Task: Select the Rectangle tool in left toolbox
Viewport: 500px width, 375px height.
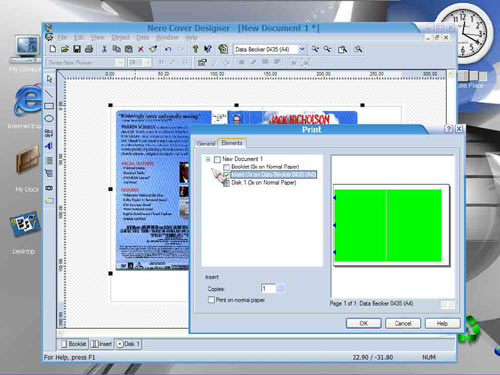Action: pyautogui.click(x=49, y=106)
